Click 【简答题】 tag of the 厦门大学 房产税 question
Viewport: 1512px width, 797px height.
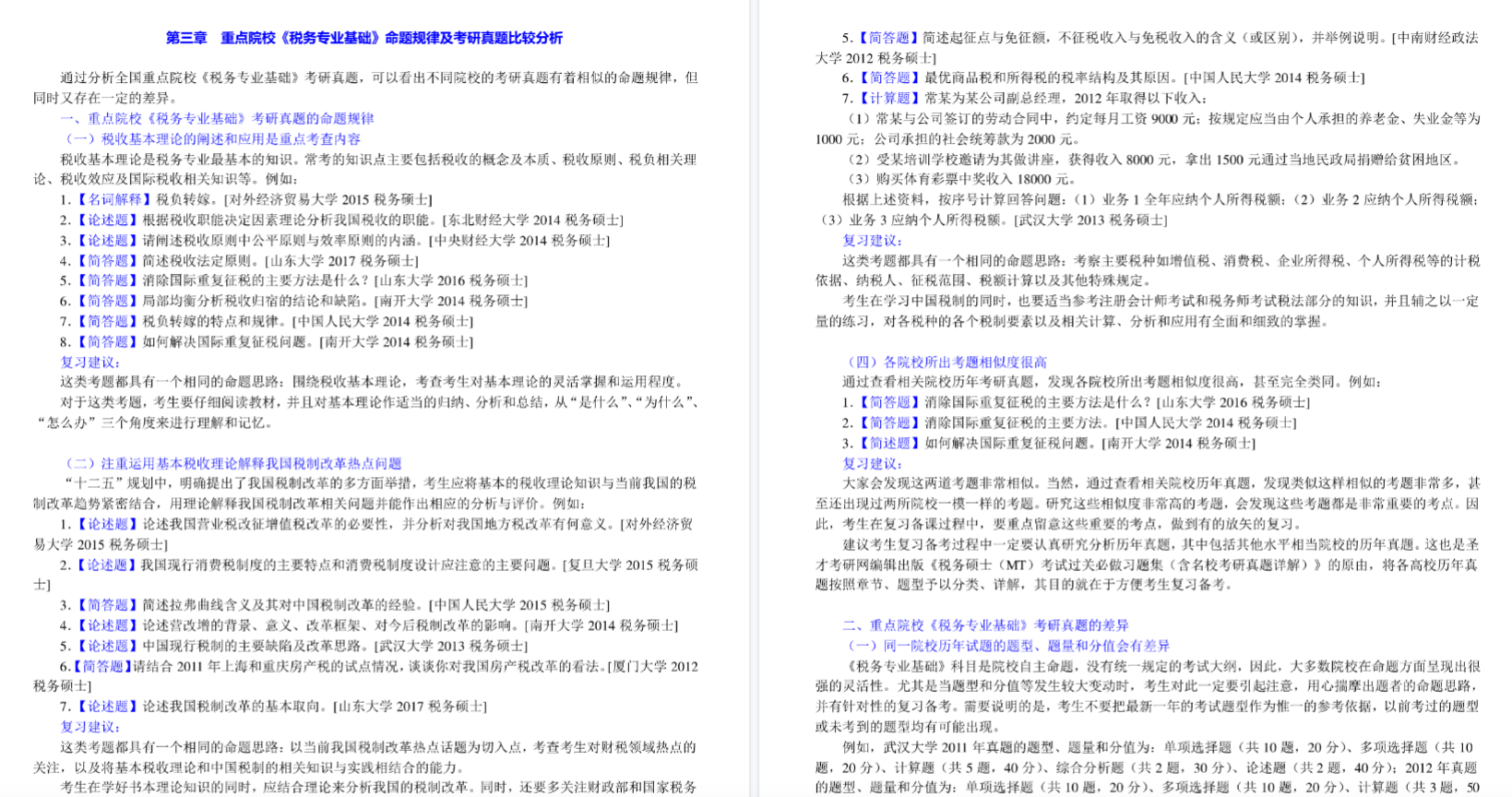[101, 666]
